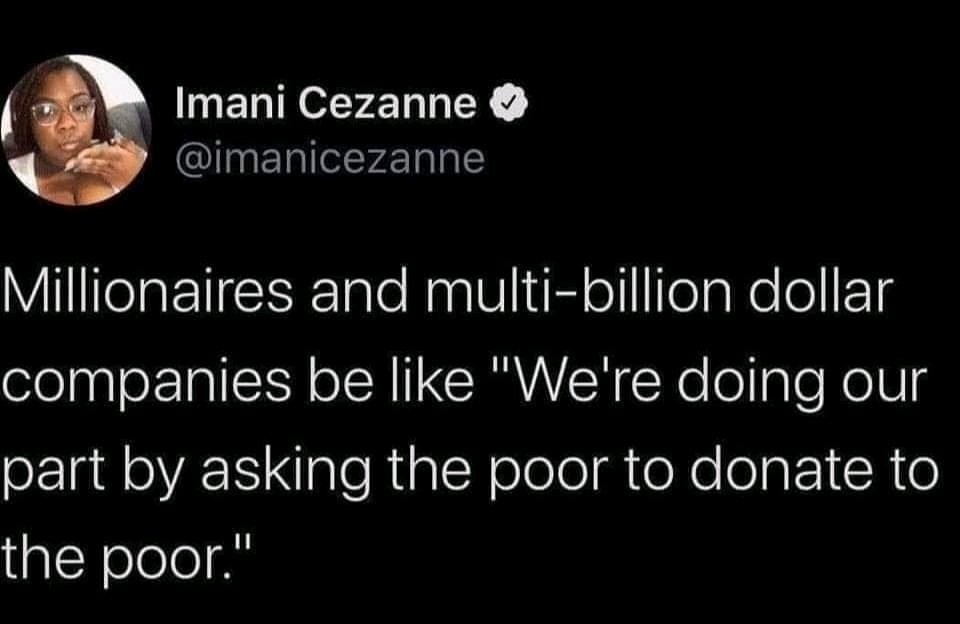Click the word "our" ending the second line

click(x=882, y=388)
